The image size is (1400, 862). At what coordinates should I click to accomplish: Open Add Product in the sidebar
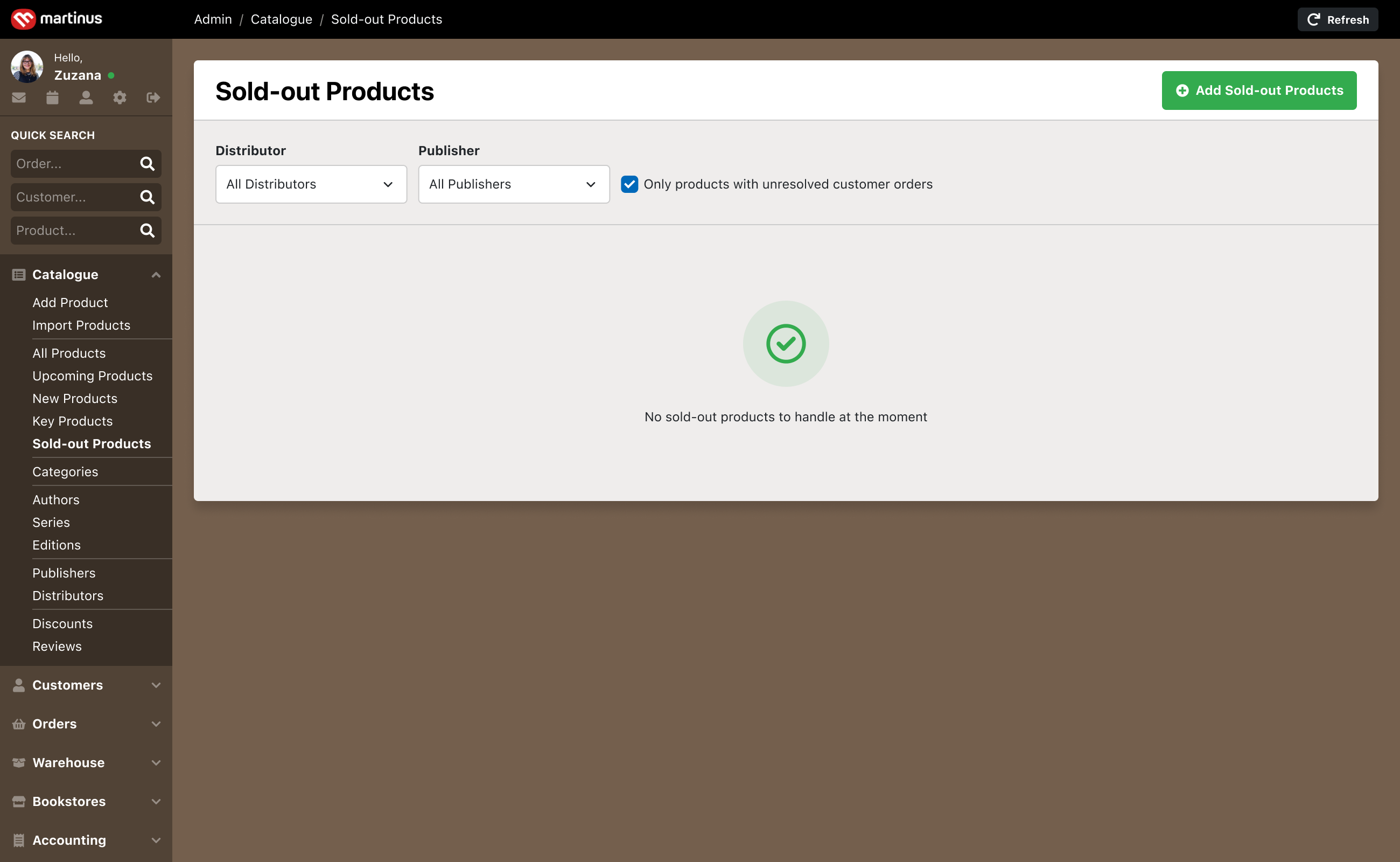[x=70, y=303]
